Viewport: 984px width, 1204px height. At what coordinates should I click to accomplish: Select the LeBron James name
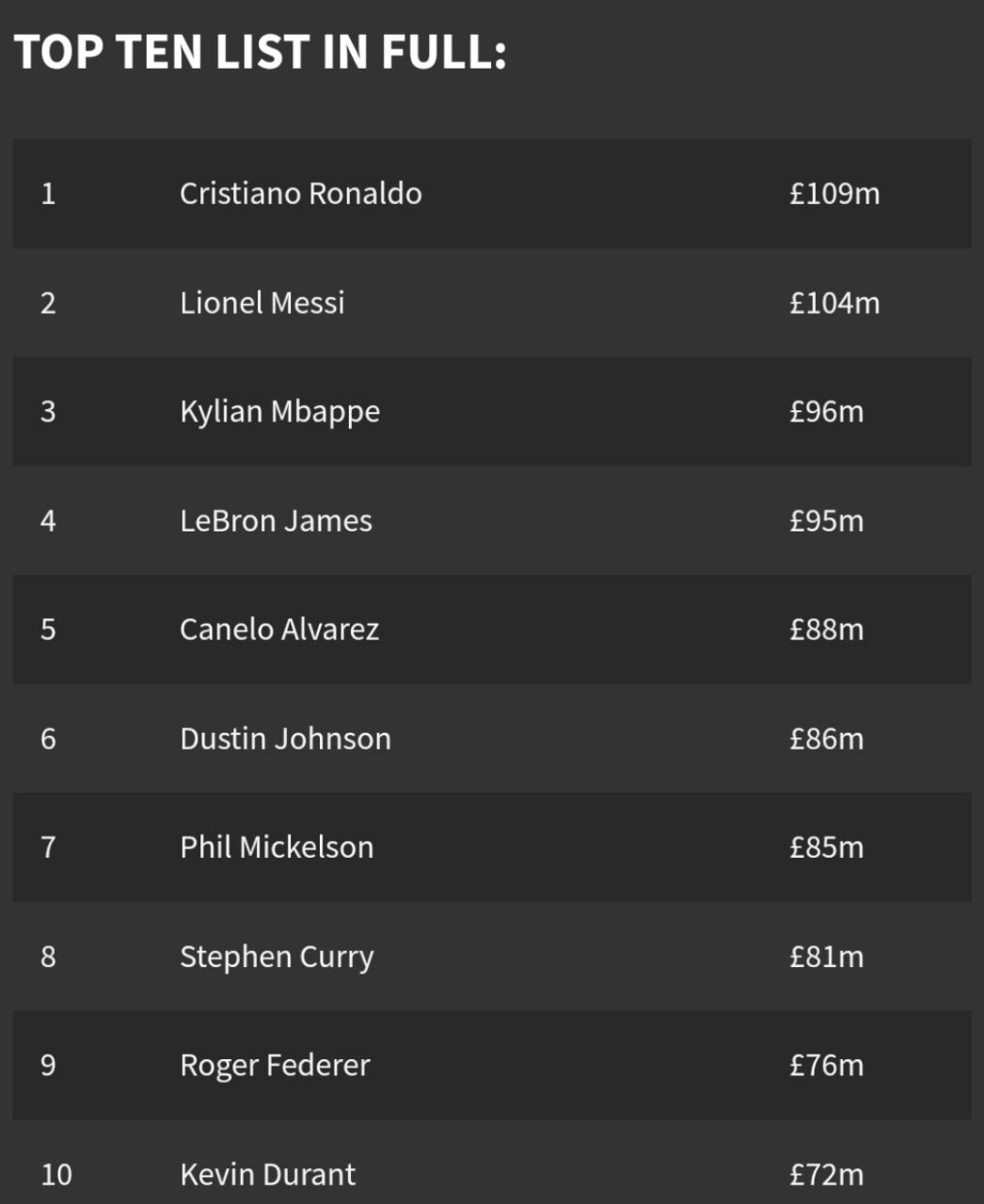[x=277, y=521]
